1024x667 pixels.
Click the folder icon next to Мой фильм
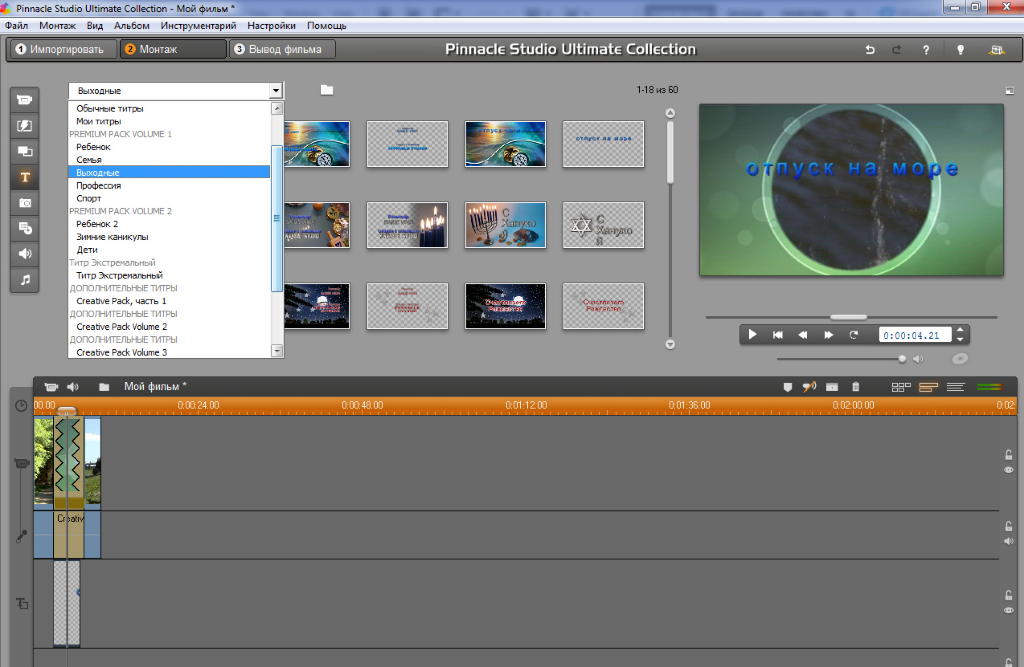click(104, 387)
